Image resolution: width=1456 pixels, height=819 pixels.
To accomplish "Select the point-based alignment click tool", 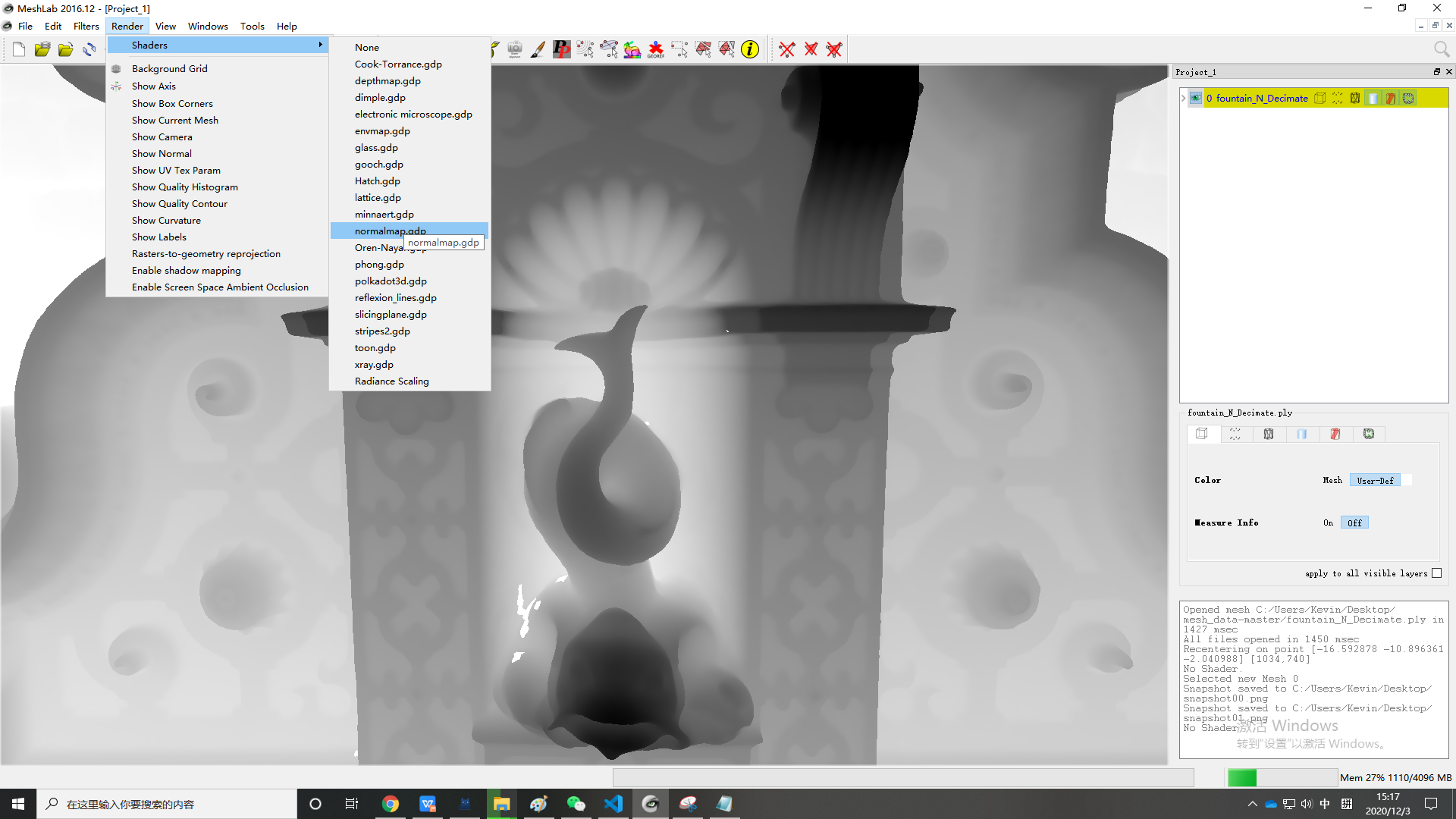I will (x=585, y=50).
